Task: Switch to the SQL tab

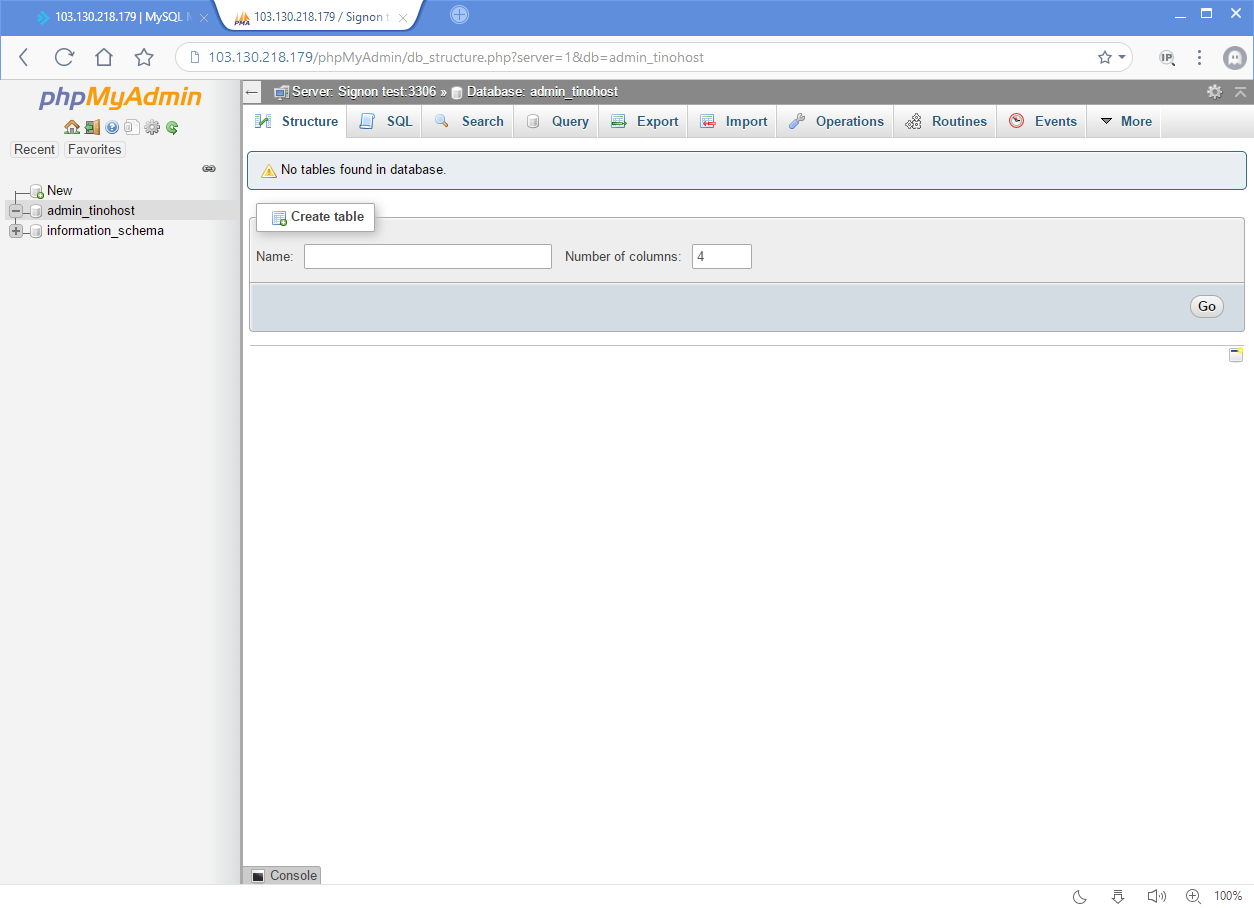Action: 385,120
